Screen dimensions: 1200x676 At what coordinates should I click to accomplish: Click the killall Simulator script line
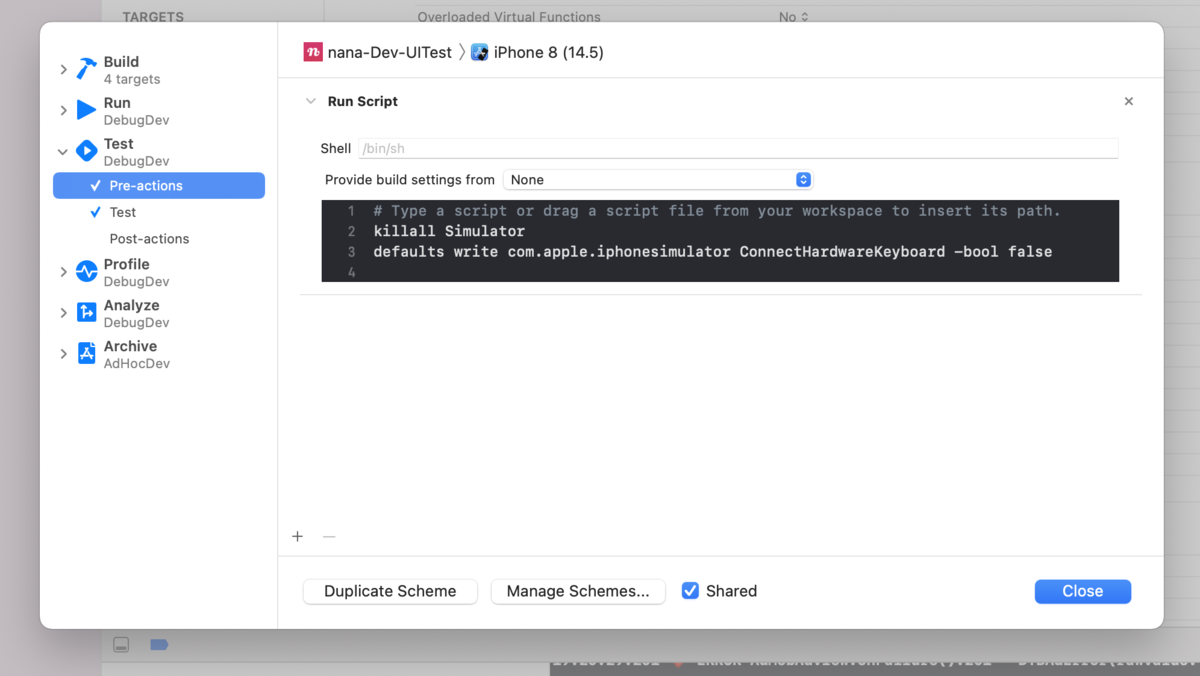pyautogui.click(x=449, y=231)
